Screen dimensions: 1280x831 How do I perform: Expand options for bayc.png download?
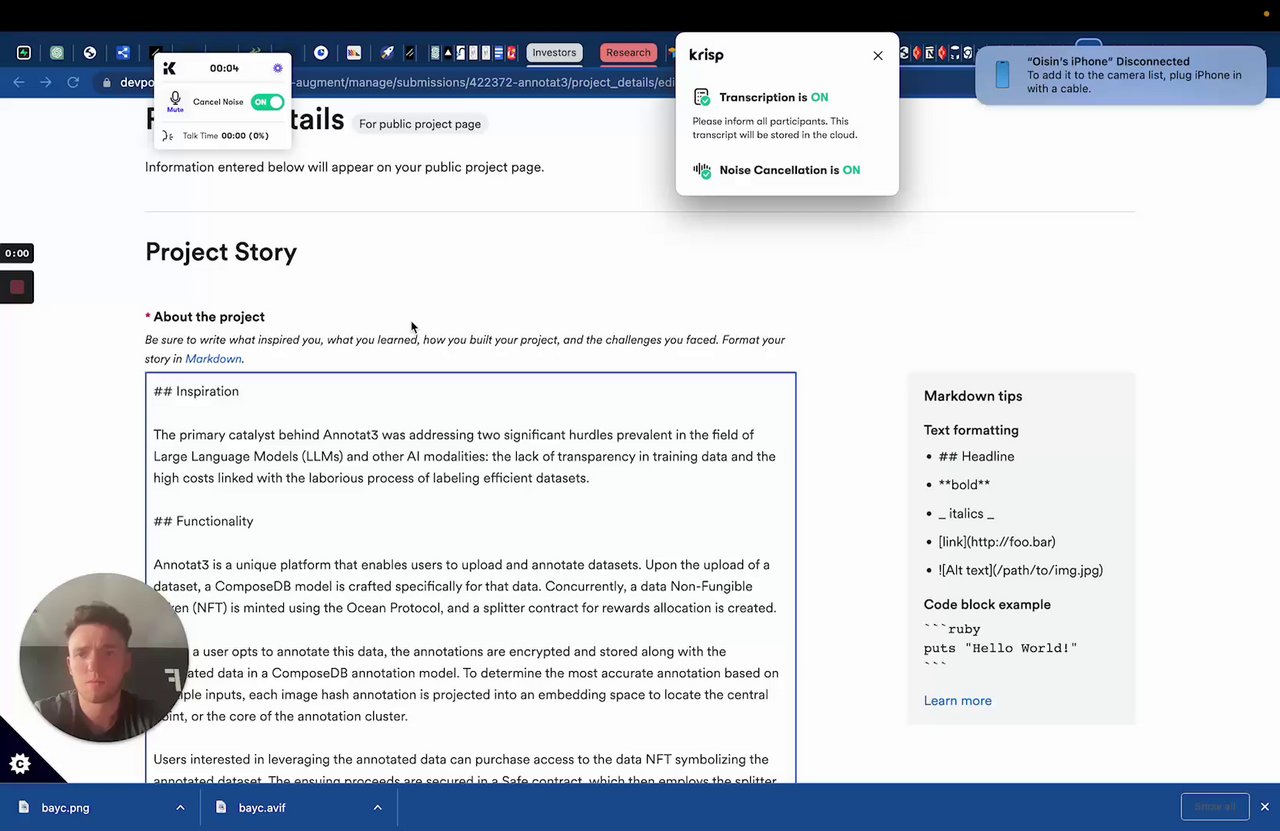(180, 807)
